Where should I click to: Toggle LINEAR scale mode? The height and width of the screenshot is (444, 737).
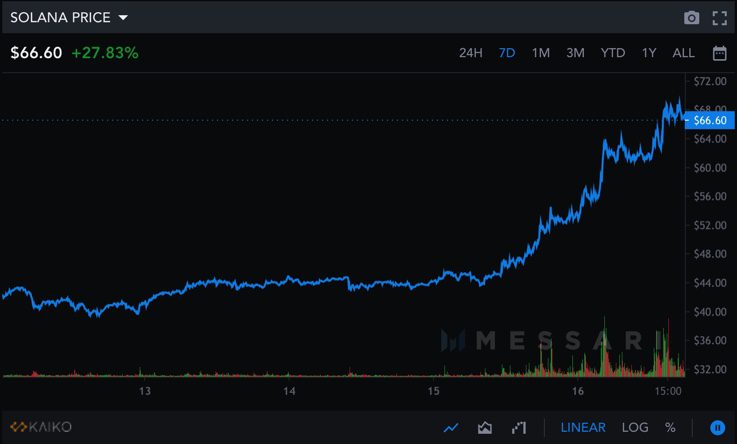click(583, 427)
